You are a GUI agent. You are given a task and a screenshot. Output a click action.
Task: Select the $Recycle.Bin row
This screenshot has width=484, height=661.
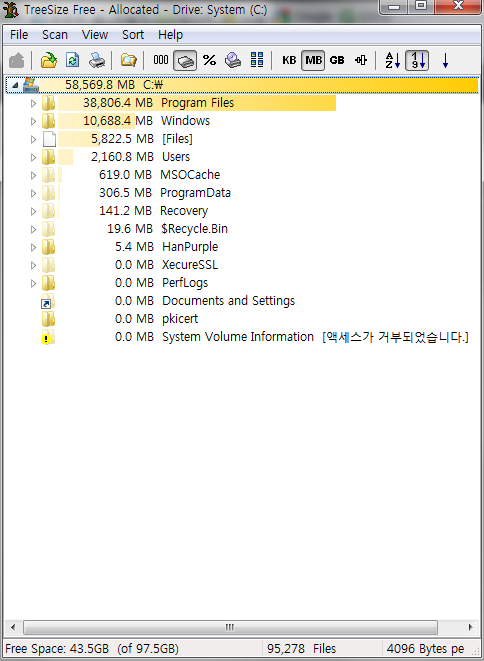pos(242,229)
